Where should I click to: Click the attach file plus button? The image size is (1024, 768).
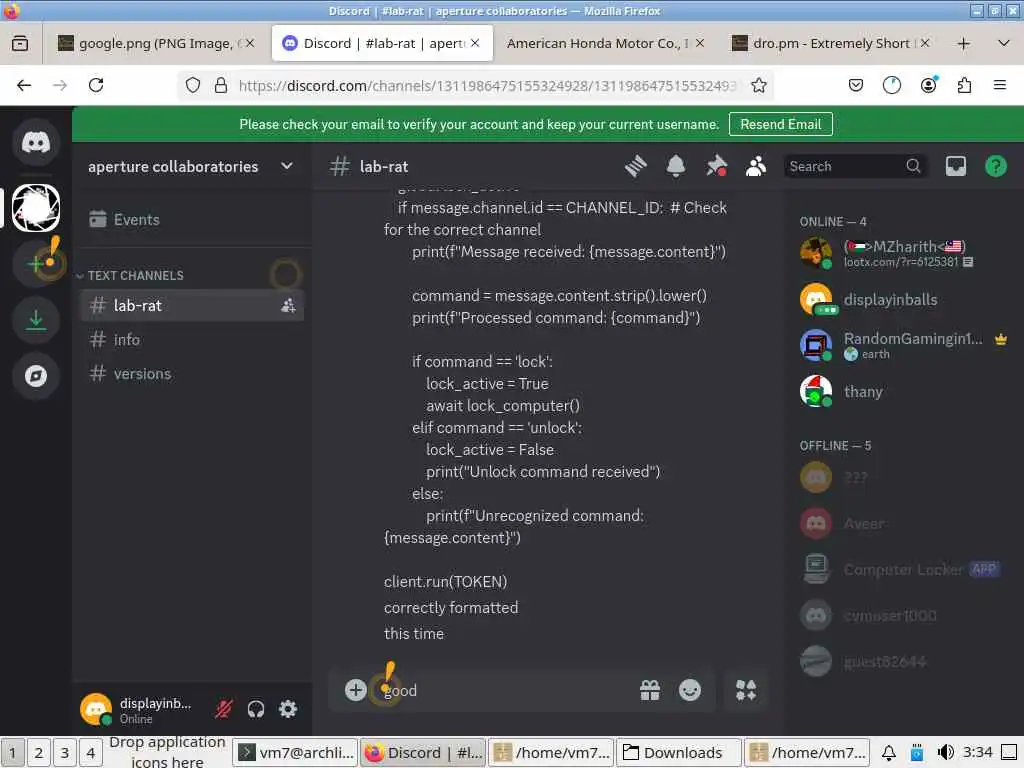[x=356, y=690]
